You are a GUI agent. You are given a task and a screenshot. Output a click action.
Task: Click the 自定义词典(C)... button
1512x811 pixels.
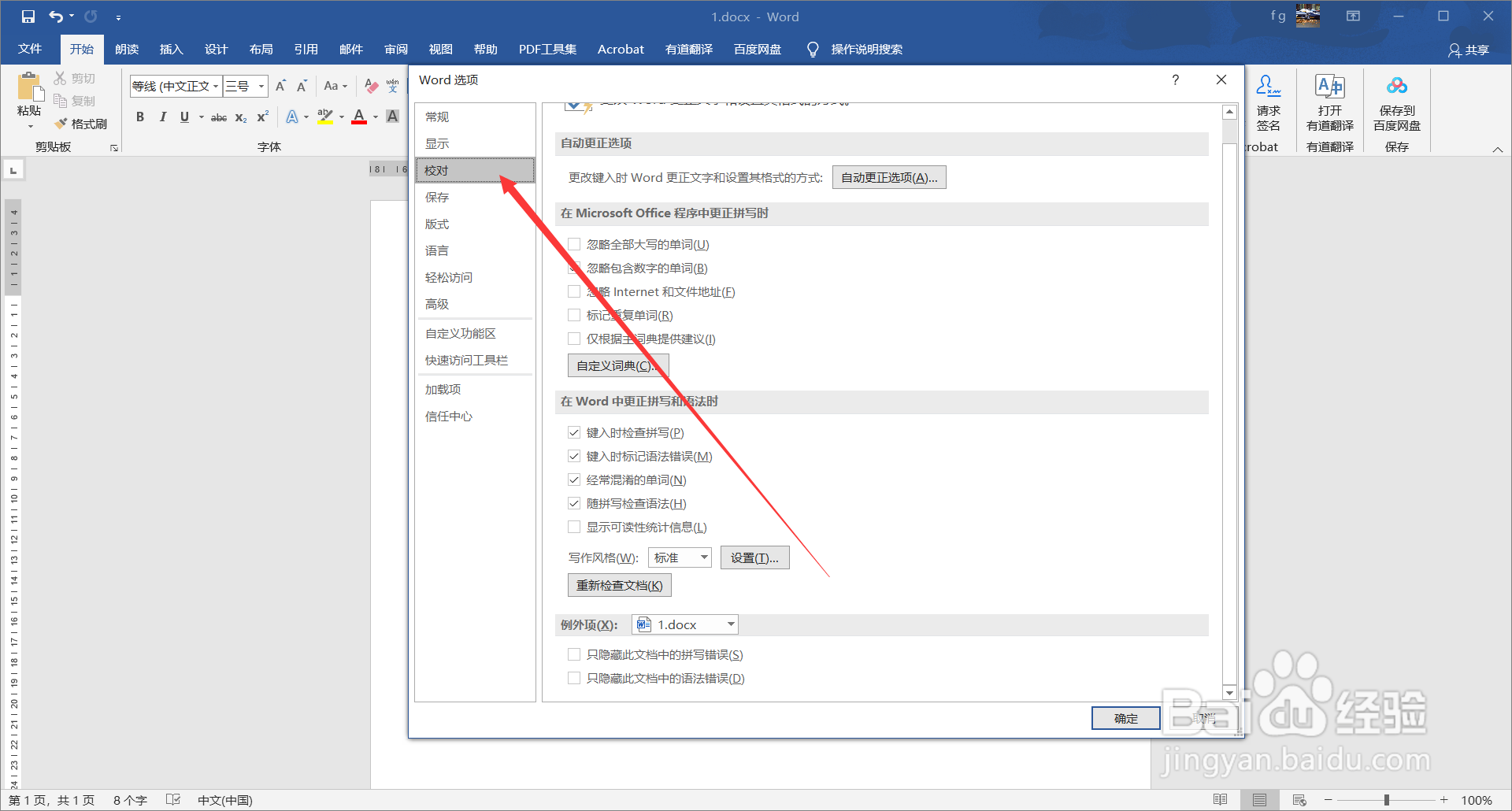pyautogui.click(x=618, y=366)
